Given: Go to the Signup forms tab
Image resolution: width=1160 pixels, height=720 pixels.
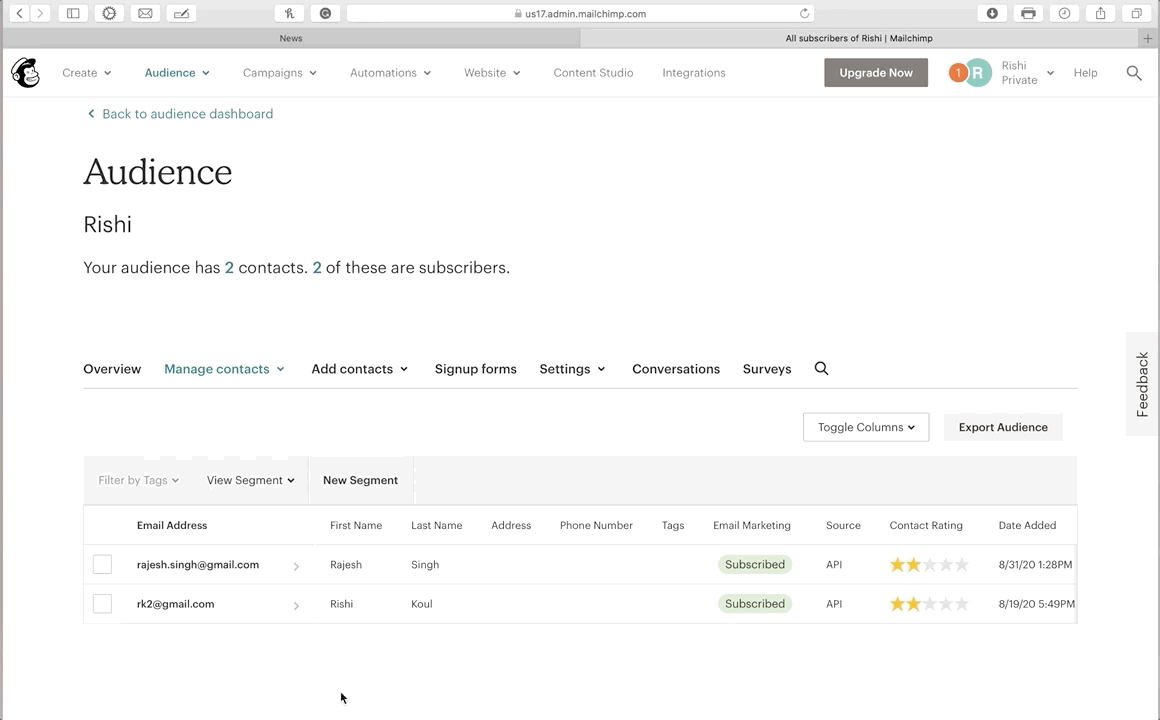Looking at the screenshot, I should click(475, 369).
